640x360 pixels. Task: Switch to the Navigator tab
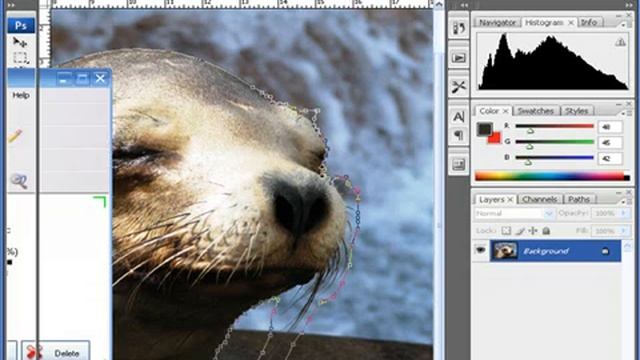click(497, 22)
